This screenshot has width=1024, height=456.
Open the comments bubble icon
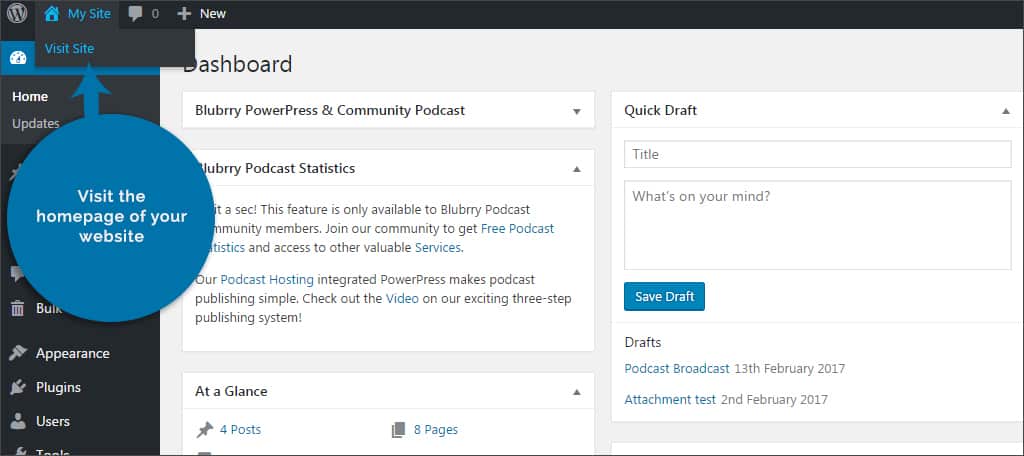(x=135, y=14)
